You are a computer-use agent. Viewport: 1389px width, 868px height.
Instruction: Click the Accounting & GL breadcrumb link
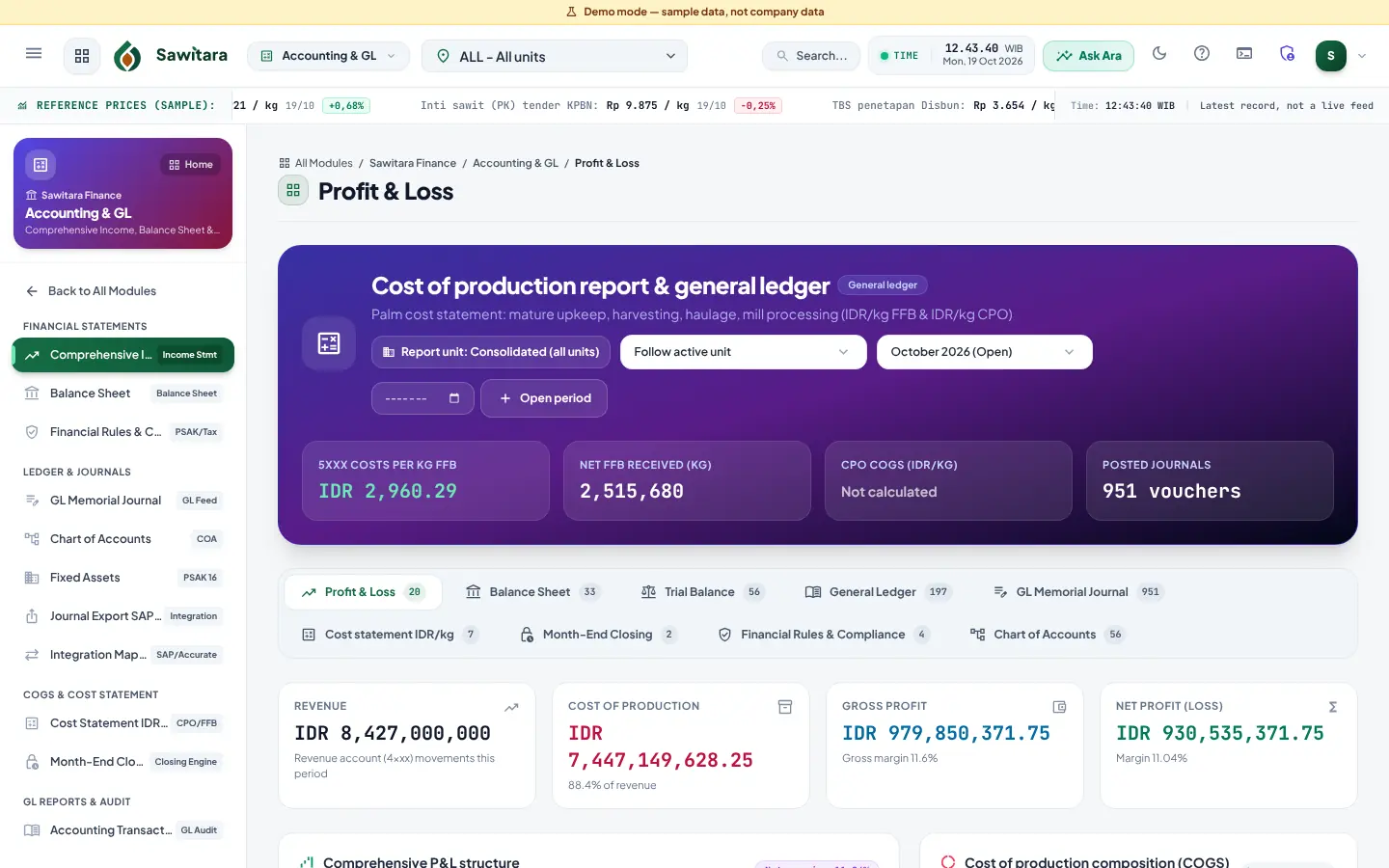515,163
